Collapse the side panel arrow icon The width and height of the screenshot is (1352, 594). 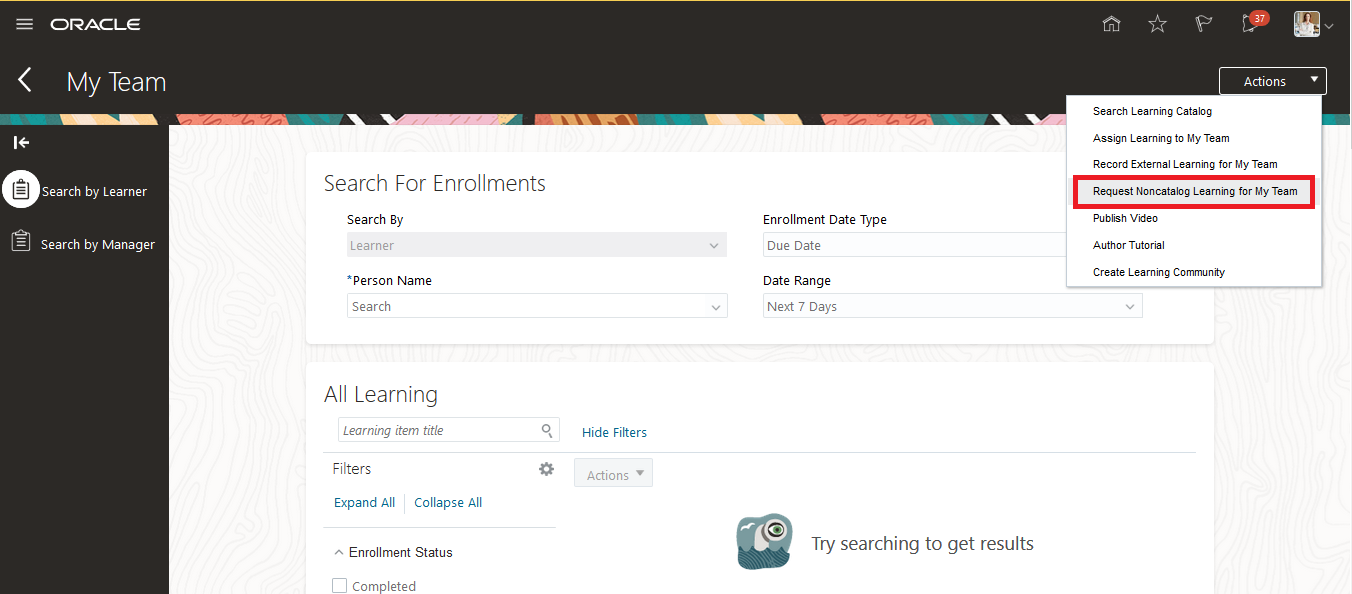pyautogui.click(x=21, y=142)
